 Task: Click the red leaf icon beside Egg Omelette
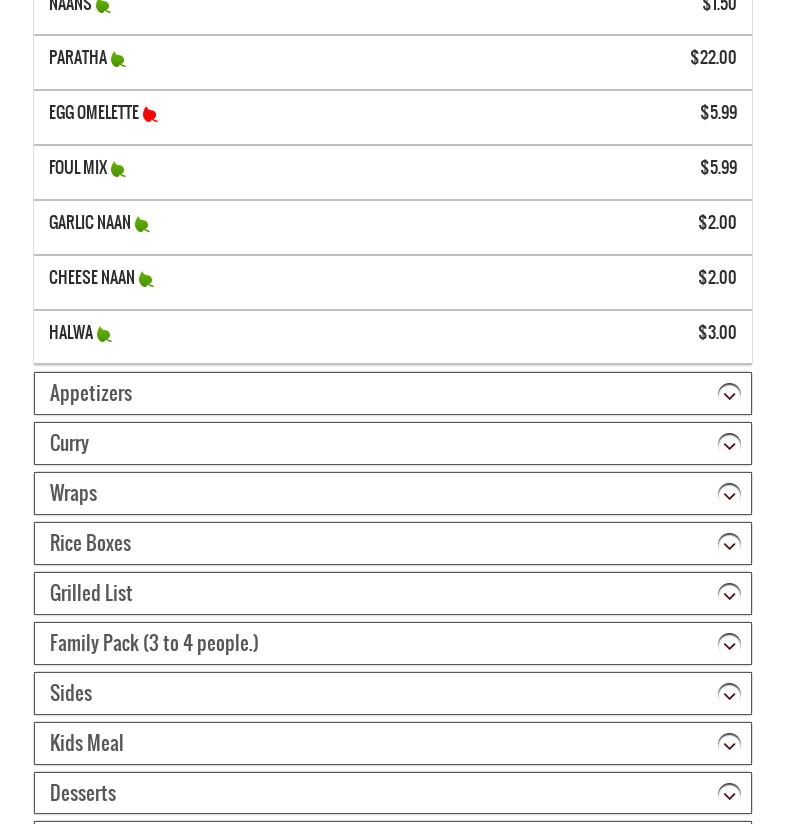click(x=150, y=115)
